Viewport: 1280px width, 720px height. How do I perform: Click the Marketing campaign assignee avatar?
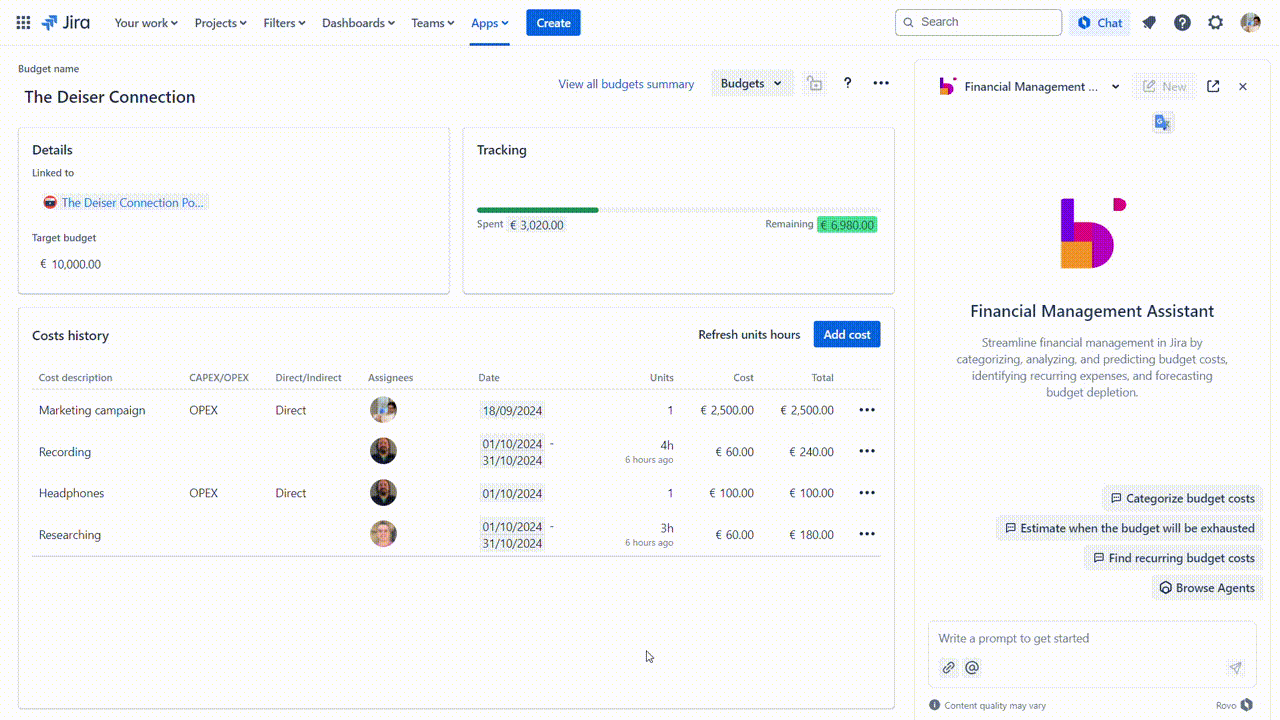[x=383, y=410]
